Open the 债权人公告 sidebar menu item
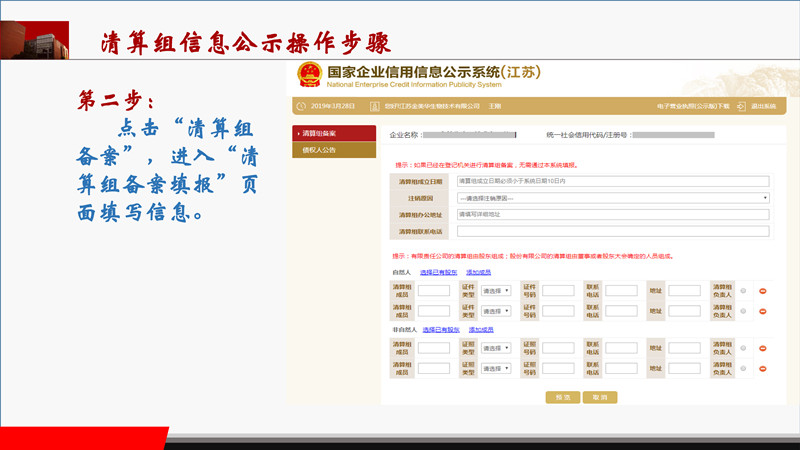The image size is (800, 450). pos(334,150)
